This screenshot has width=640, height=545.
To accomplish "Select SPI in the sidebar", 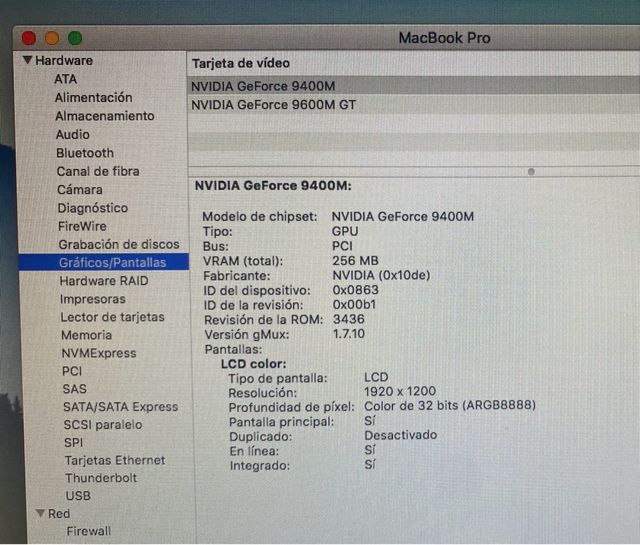I will [73, 443].
